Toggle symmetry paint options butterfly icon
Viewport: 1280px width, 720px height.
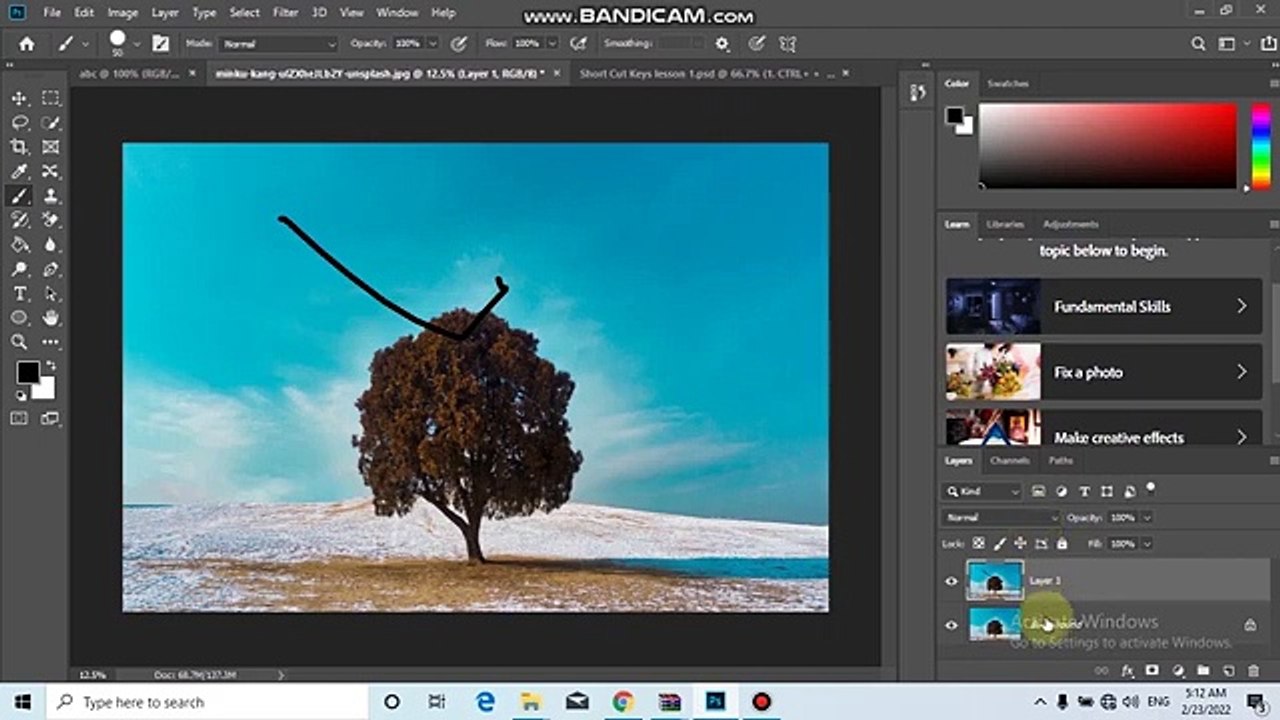(788, 44)
